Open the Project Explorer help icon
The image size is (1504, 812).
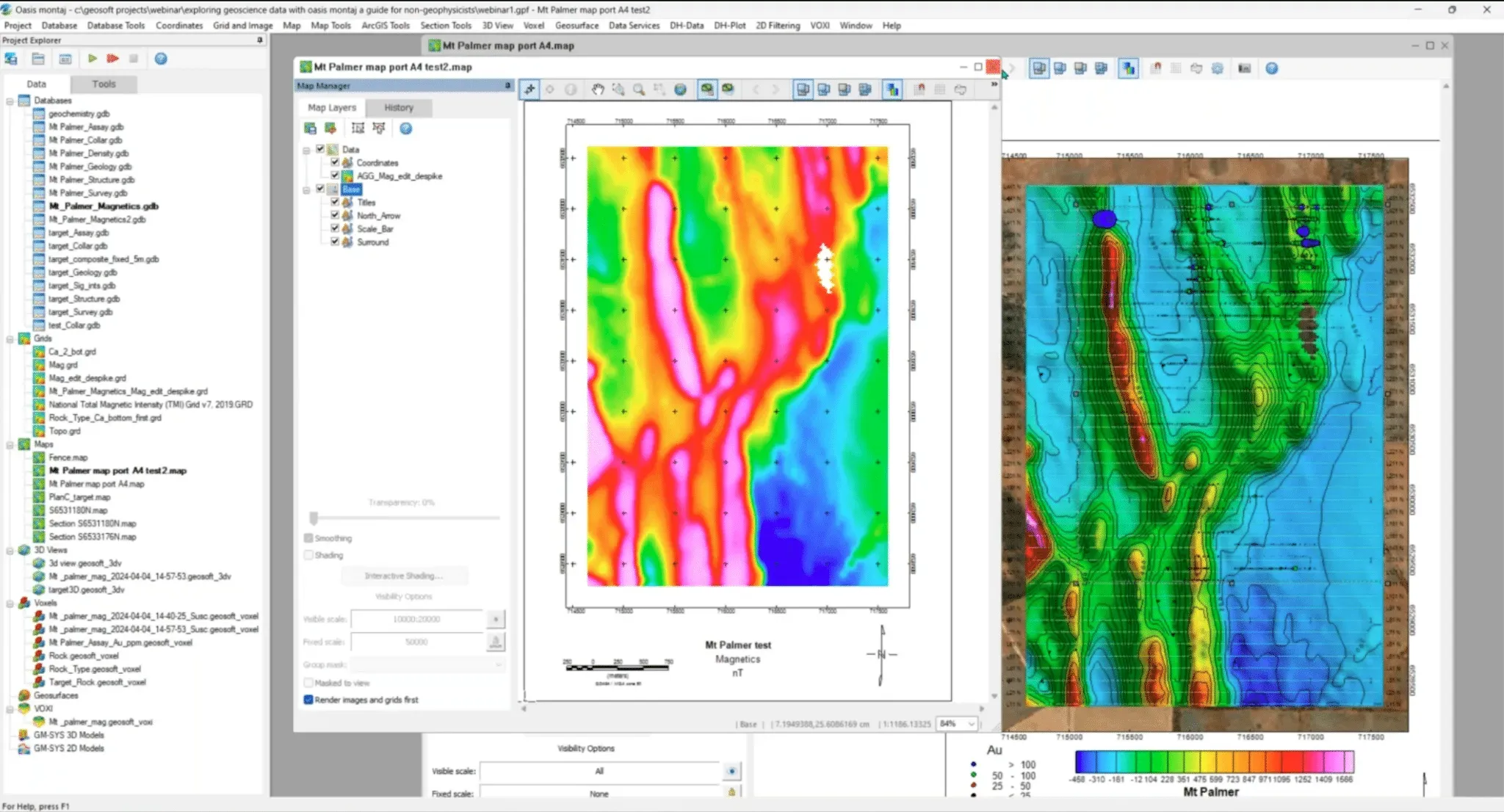pos(161,59)
